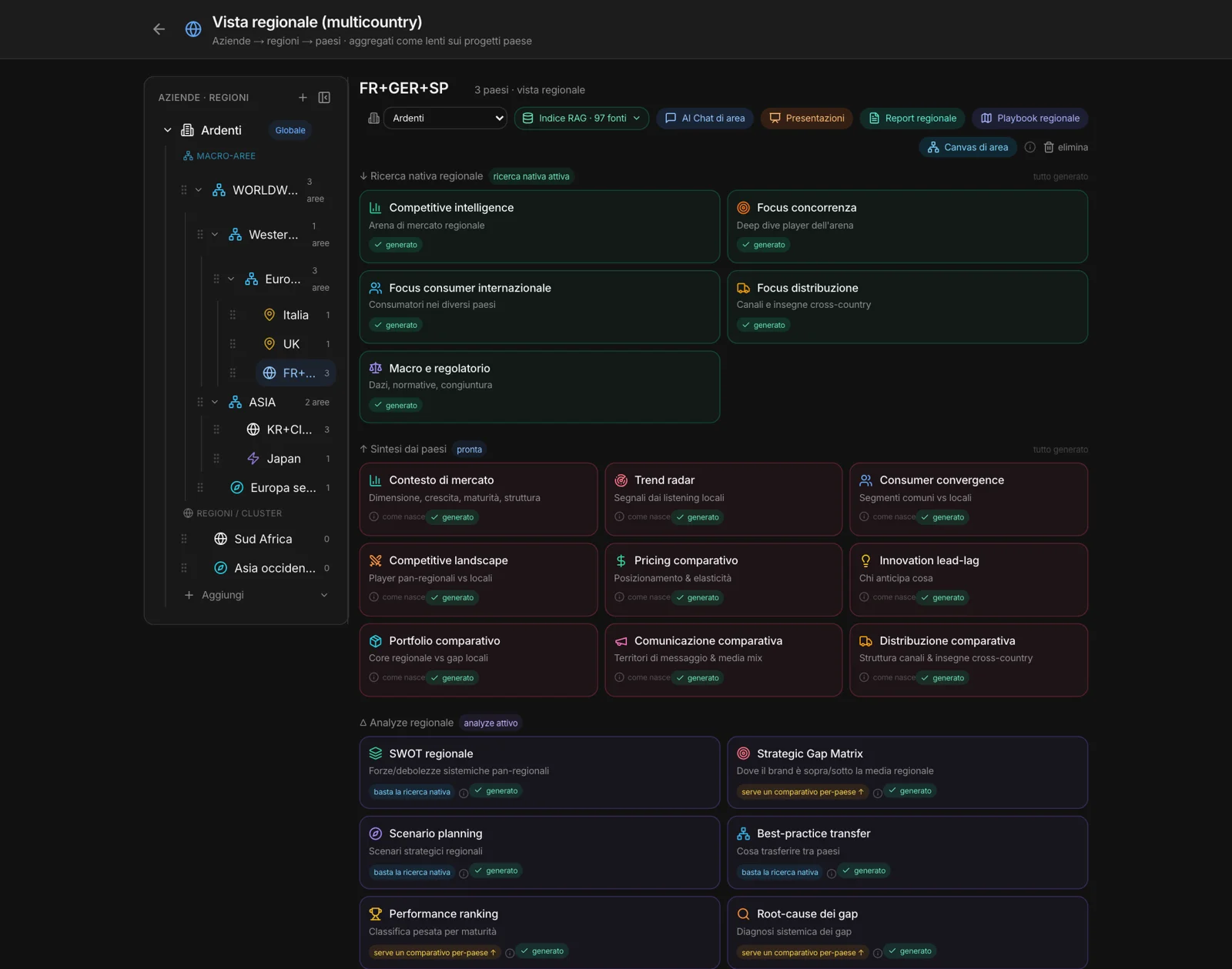Go back using the arrow icon
The height and width of the screenshot is (969, 1232).
coord(159,29)
